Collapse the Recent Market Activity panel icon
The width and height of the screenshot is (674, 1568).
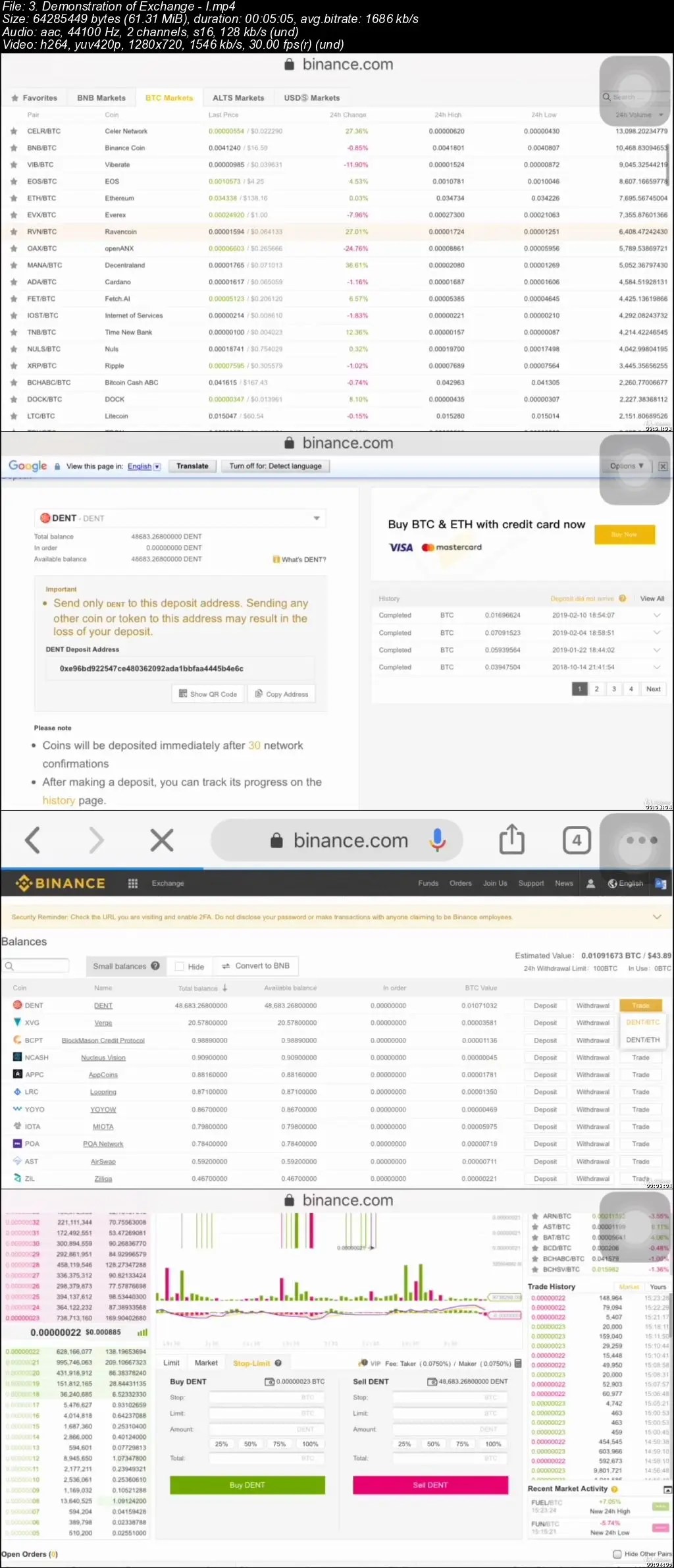click(667, 1490)
